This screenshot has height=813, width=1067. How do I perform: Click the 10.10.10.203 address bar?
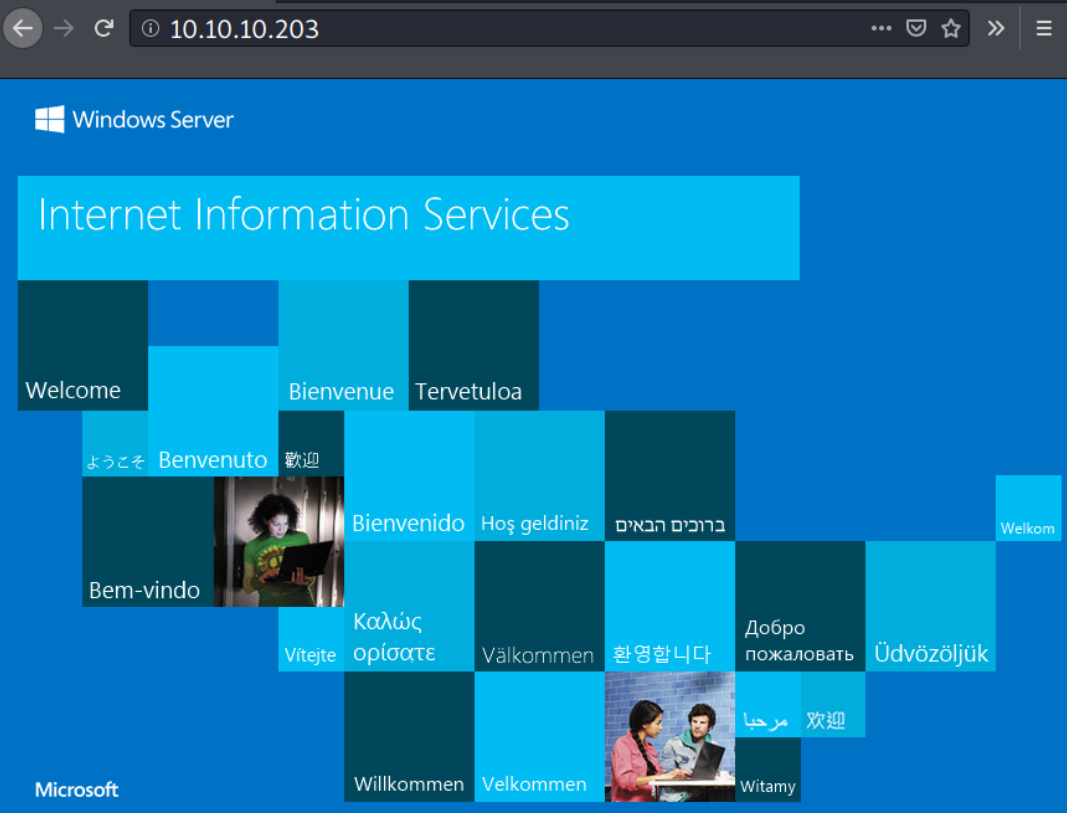coord(500,29)
